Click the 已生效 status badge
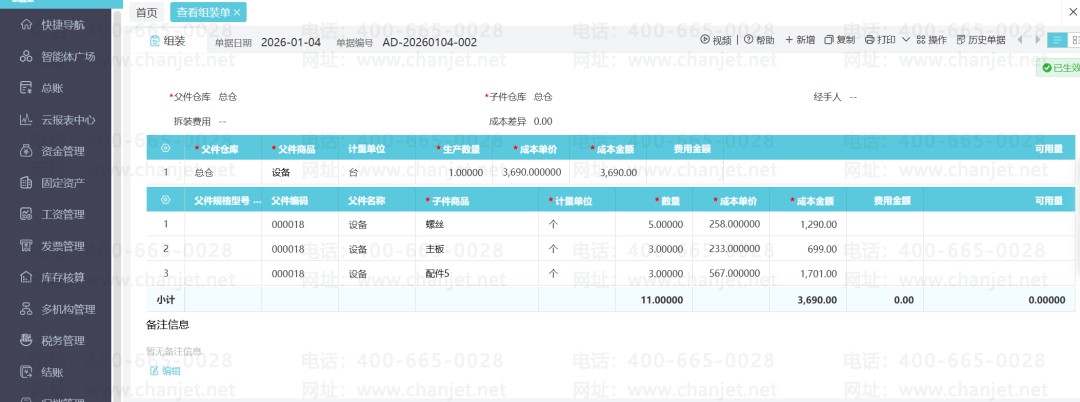 coord(1058,67)
